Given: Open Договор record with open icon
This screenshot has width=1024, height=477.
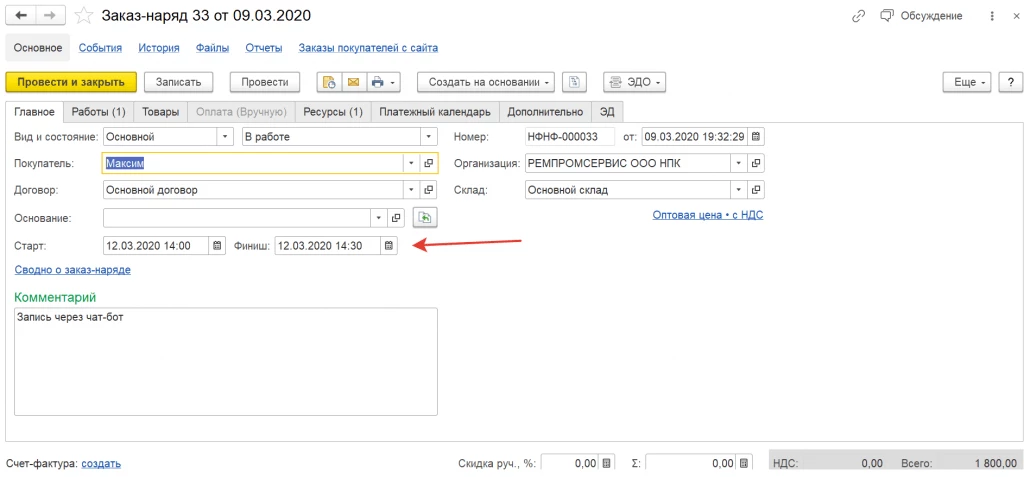Looking at the screenshot, I should [x=429, y=190].
